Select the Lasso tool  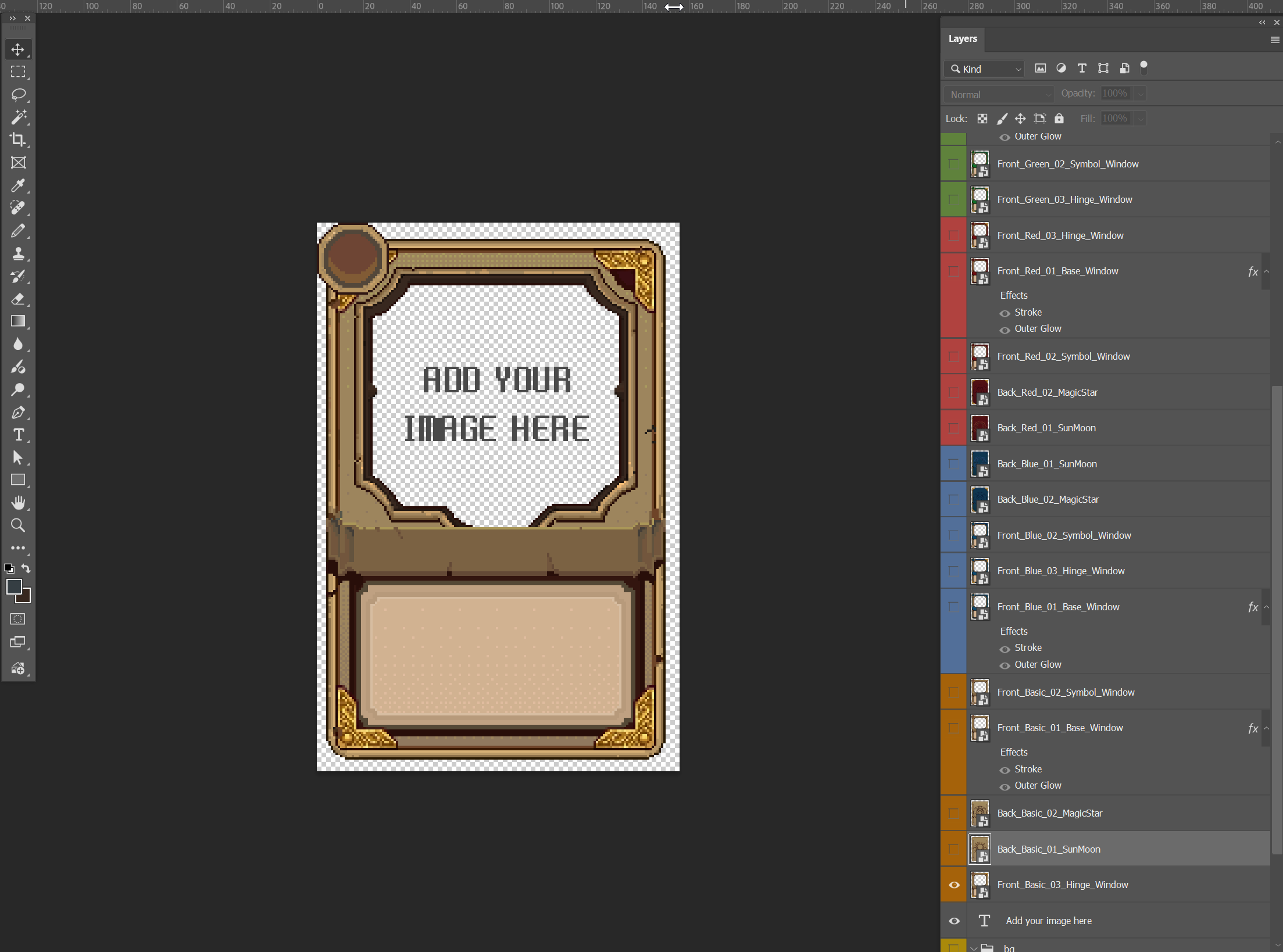(18, 94)
